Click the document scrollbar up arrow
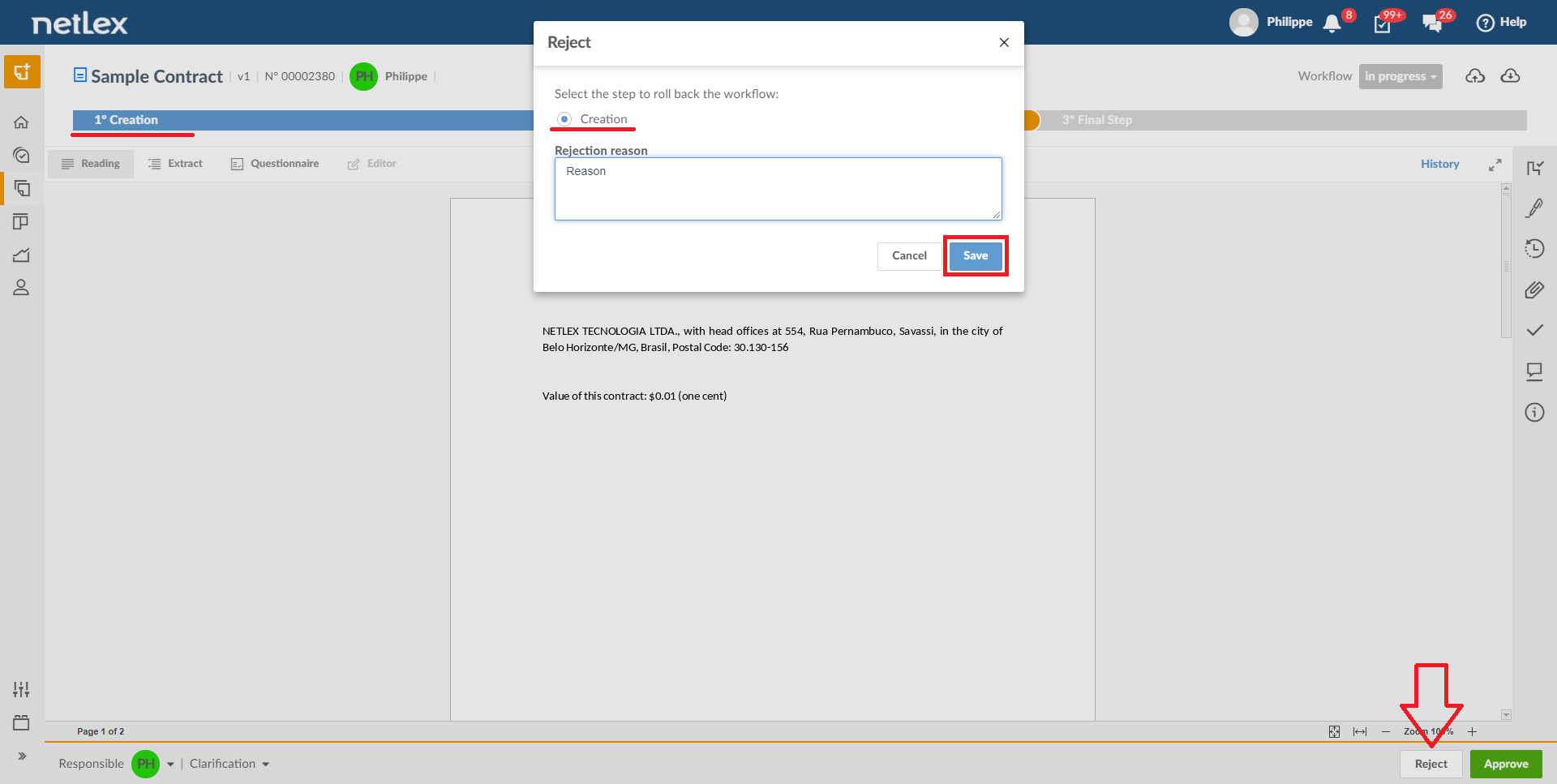The width and height of the screenshot is (1557, 784). 1506,188
